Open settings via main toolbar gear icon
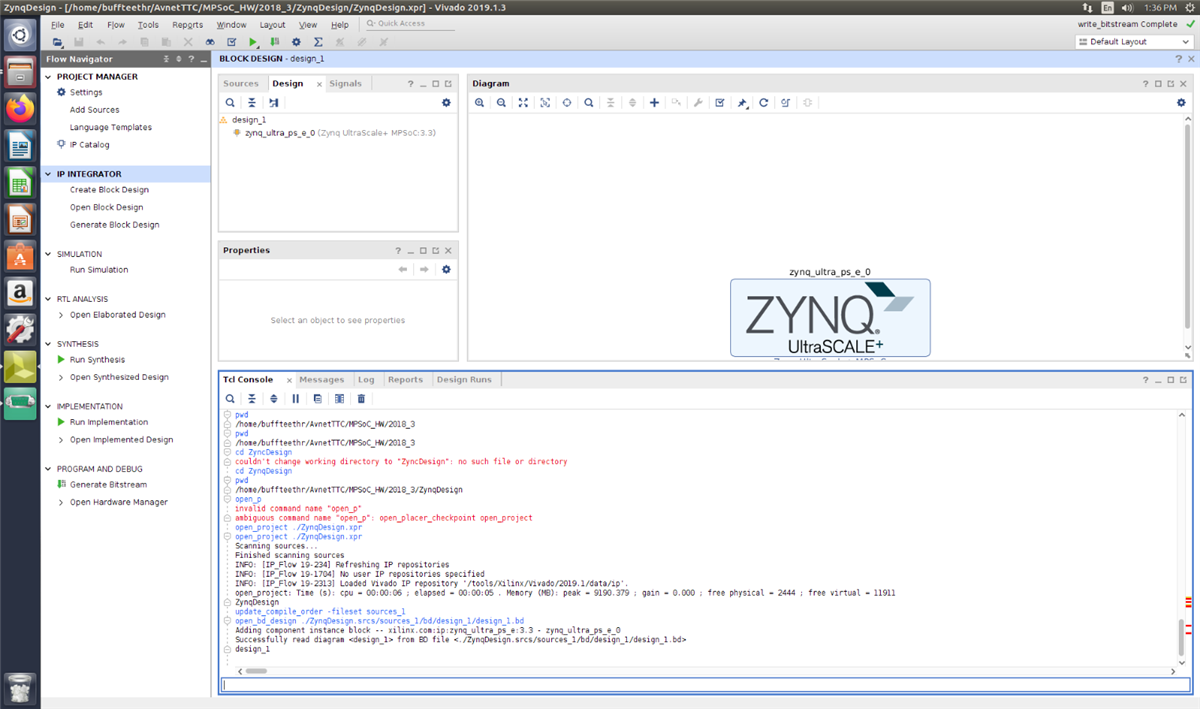The height and width of the screenshot is (709, 1200). [x=296, y=42]
